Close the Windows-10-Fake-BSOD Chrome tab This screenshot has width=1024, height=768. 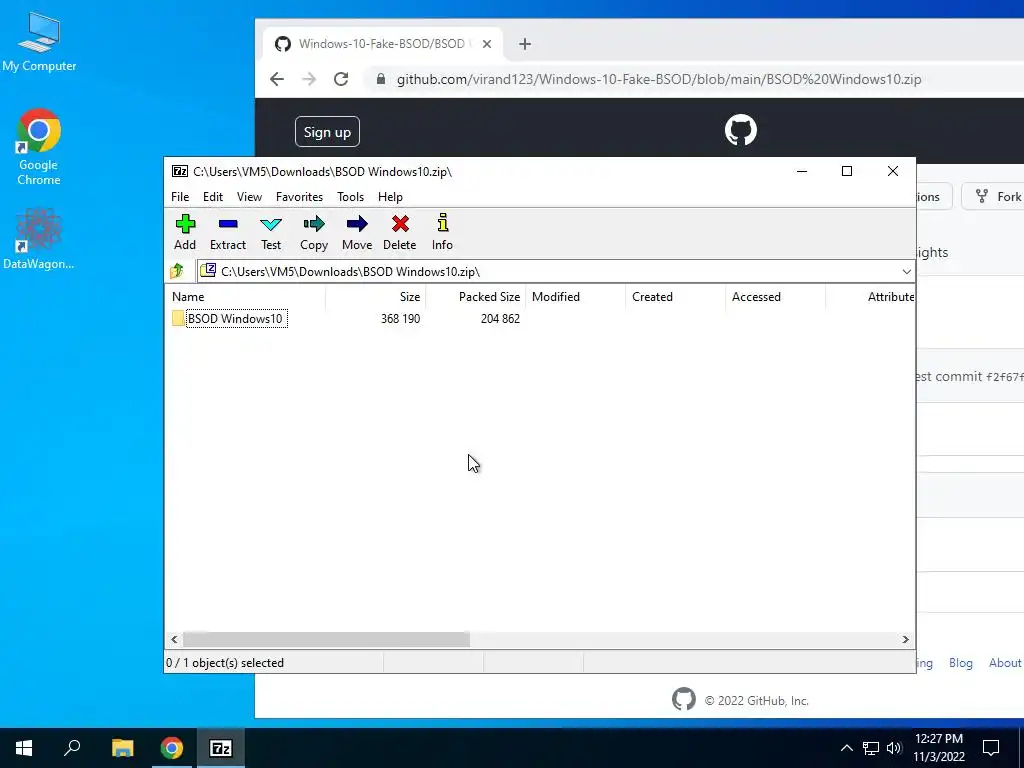click(x=487, y=44)
